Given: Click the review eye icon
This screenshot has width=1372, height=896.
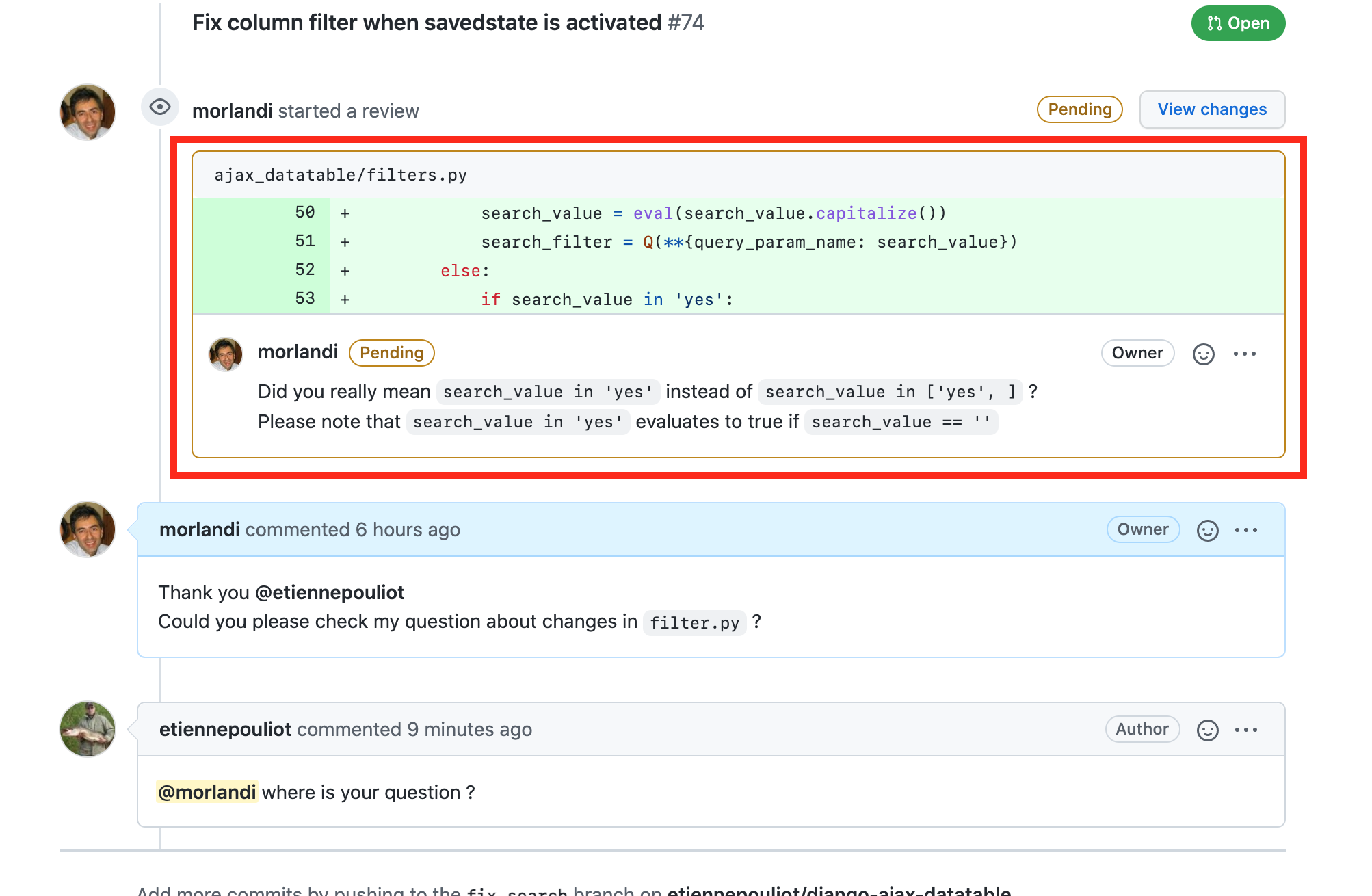Looking at the screenshot, I should (x=160, y=107).
